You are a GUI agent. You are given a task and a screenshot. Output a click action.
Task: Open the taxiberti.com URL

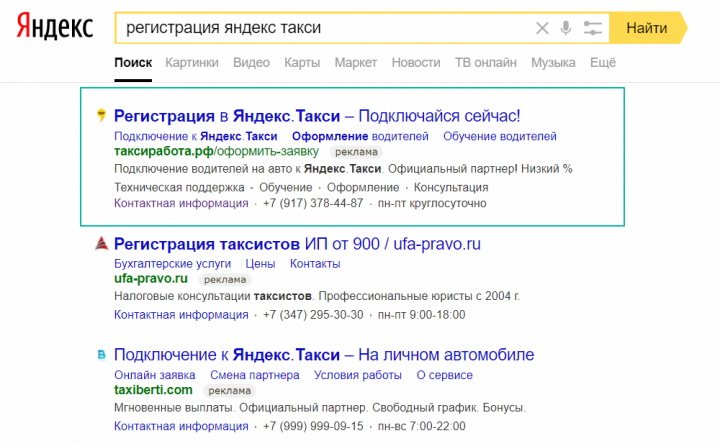coord(153,390)
